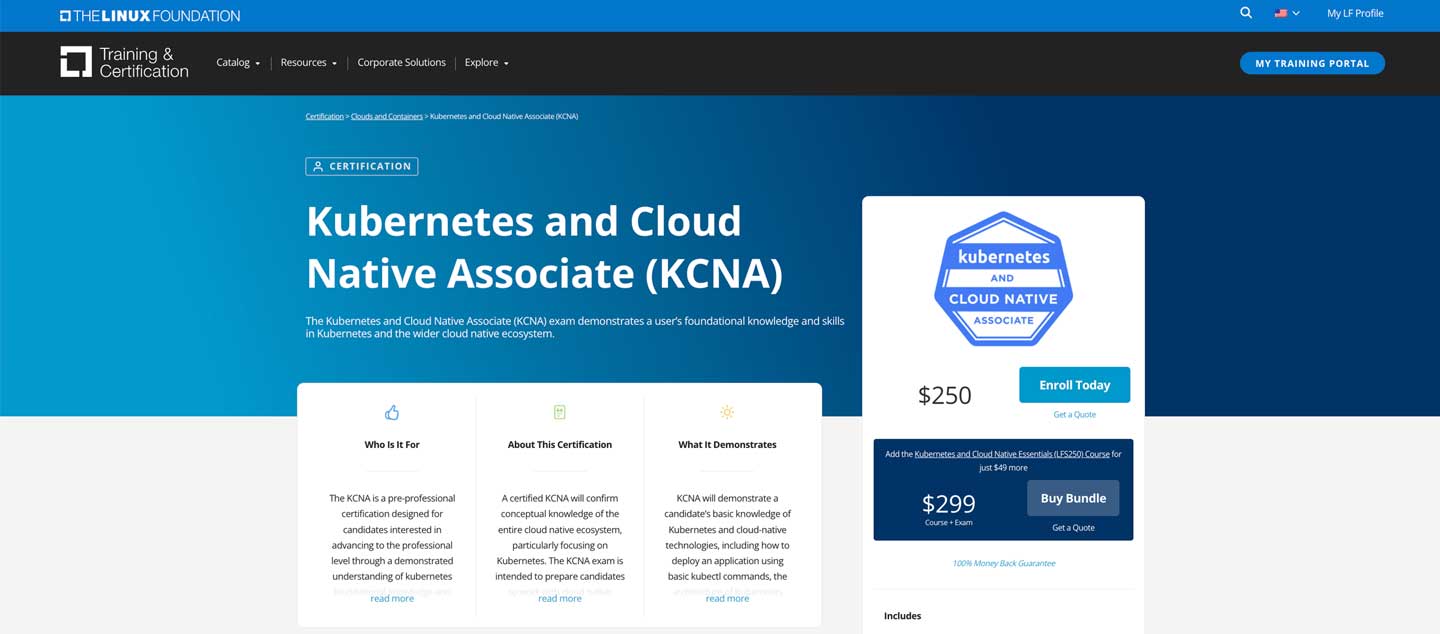Click the $250 price text
This screenshot has width=1440, height=634.
point(944,395)
